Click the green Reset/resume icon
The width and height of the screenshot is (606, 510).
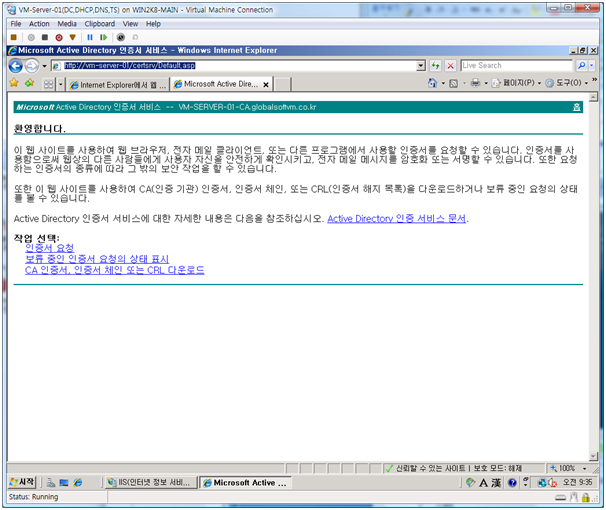(103, 37)
